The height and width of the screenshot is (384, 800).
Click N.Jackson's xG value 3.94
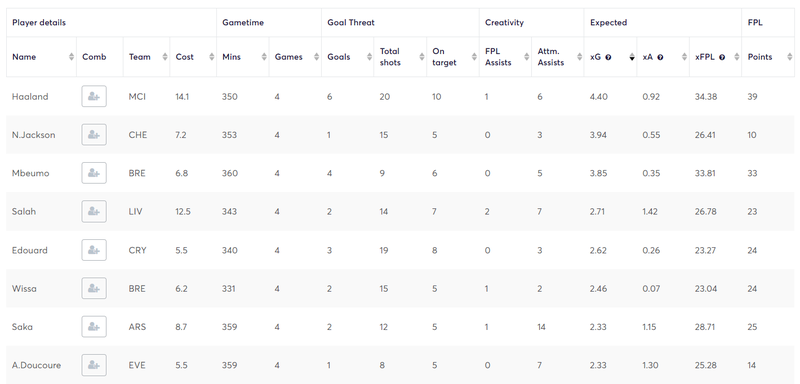click(598, 135)
